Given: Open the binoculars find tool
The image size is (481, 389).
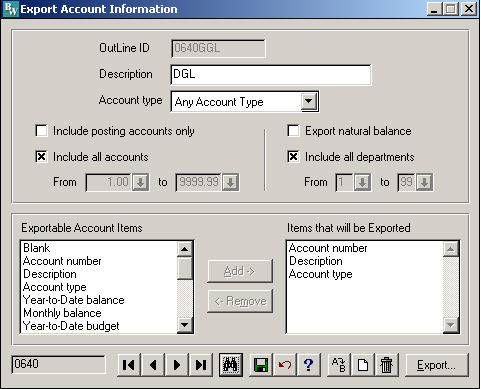Looking at the screenshot, I should (x=231, y=365).
